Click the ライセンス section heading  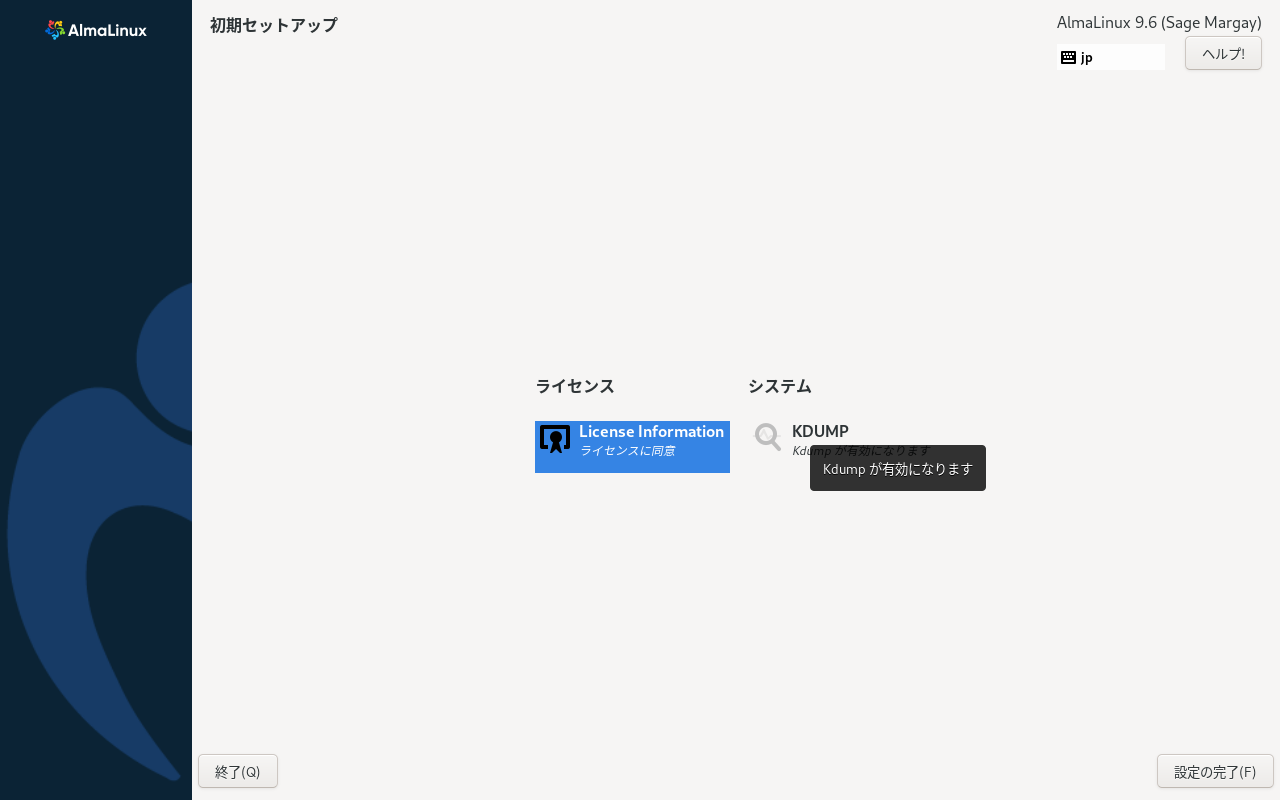point(575,386)
